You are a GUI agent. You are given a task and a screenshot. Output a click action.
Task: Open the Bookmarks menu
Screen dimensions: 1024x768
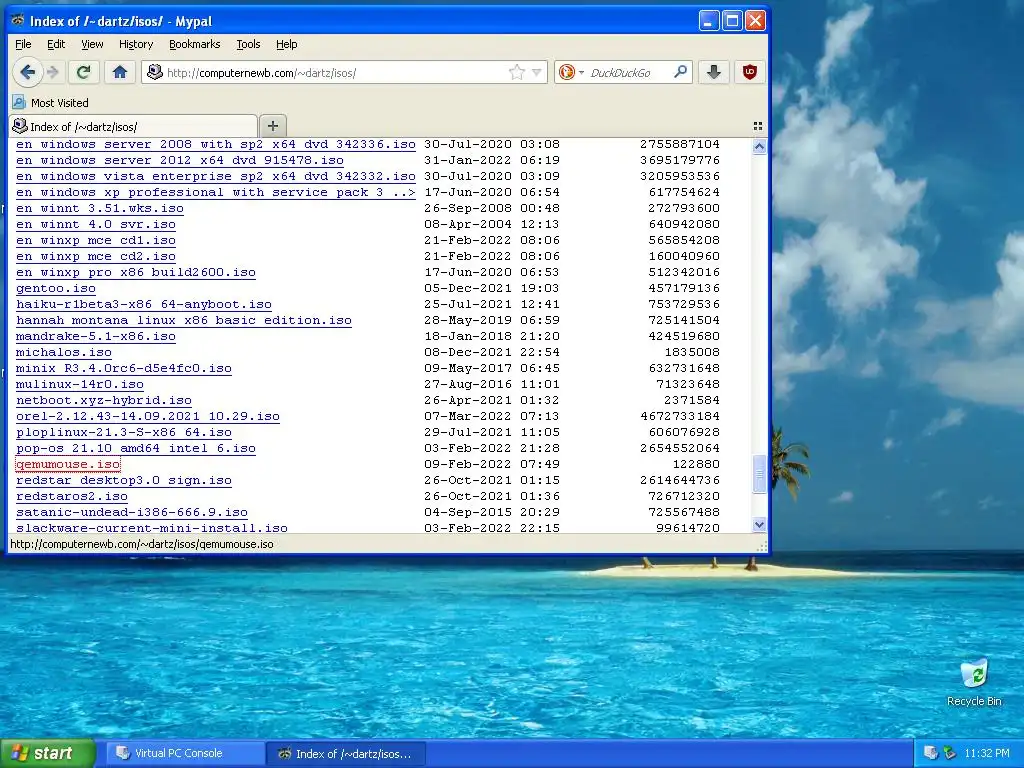click(x=195, y=44)
